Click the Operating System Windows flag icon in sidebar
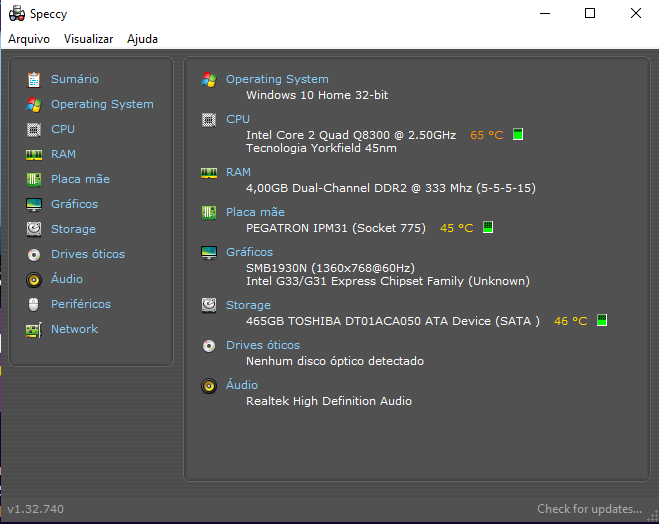 point(34,105)
